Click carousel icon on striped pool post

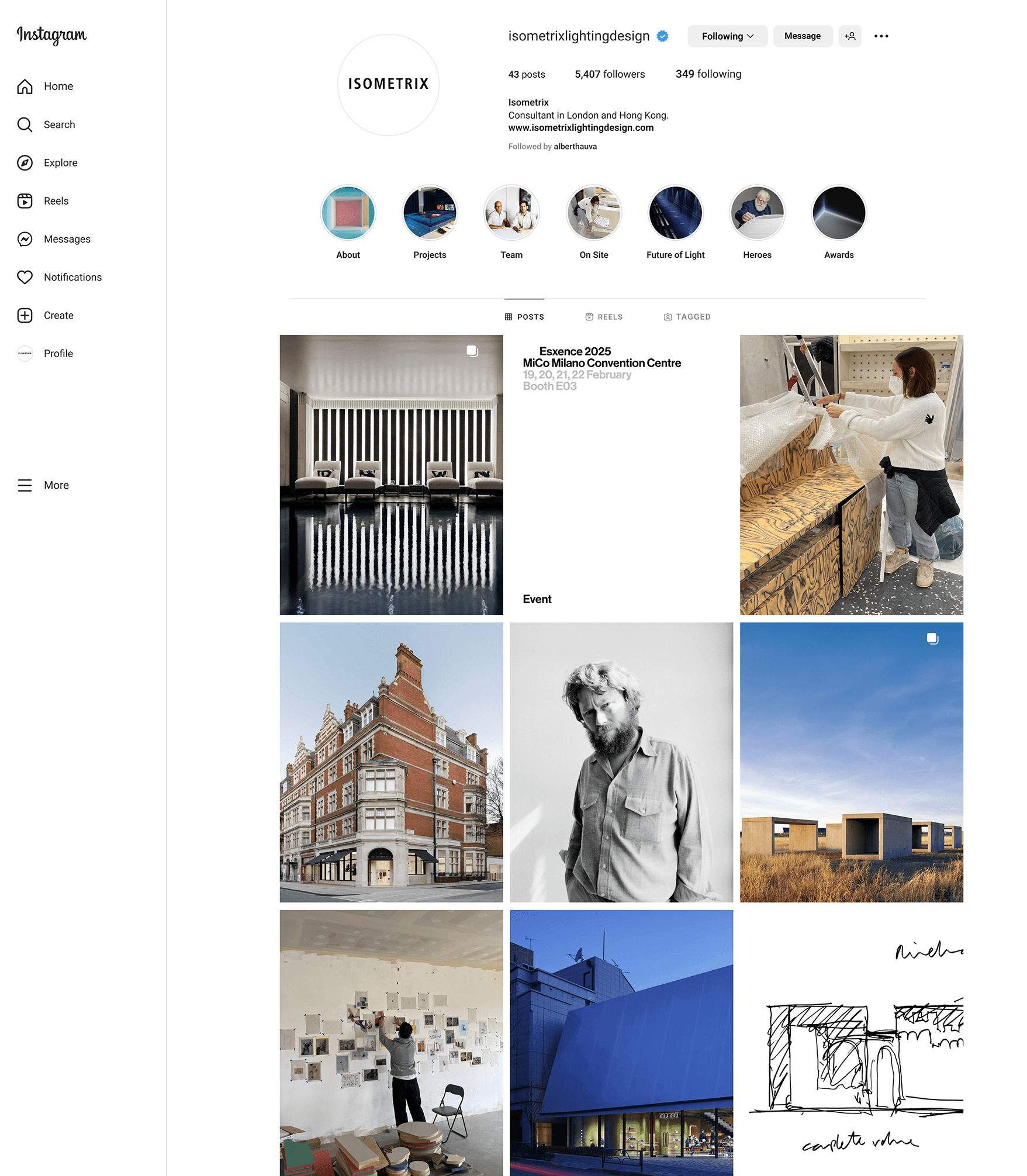click(x=472, y=351)
